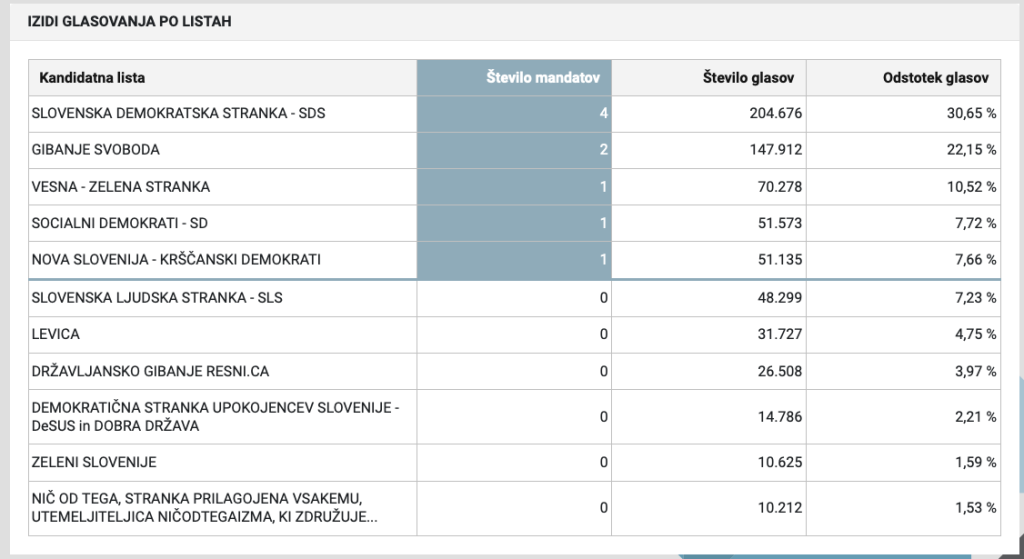
Task: Sort by Odstotek glasov column header
Action: point(903,78)
